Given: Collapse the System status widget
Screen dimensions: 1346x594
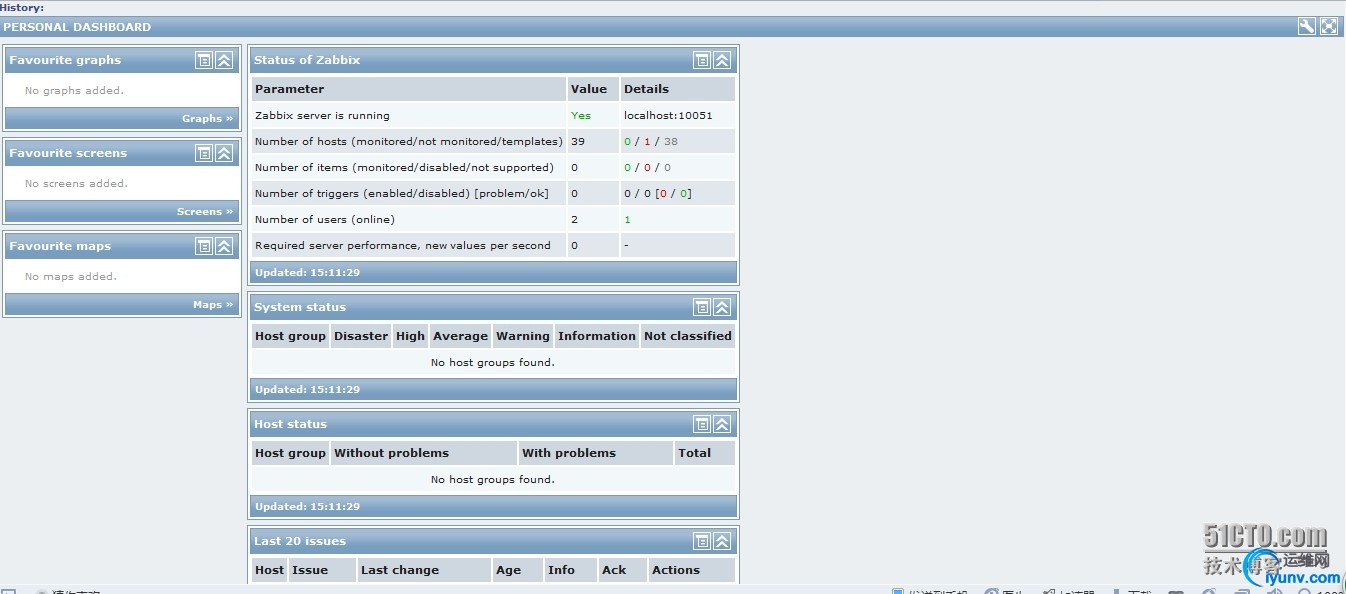Looking at the screenshot, I should [x=722, y=307].
